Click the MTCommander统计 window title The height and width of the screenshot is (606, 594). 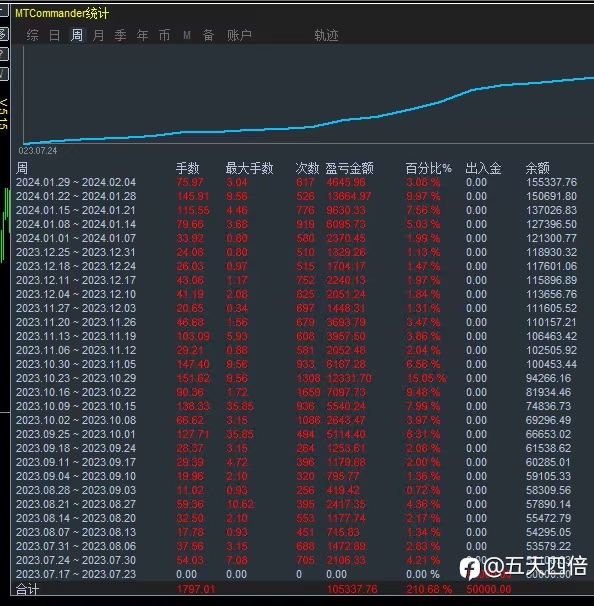pos(62,14)
